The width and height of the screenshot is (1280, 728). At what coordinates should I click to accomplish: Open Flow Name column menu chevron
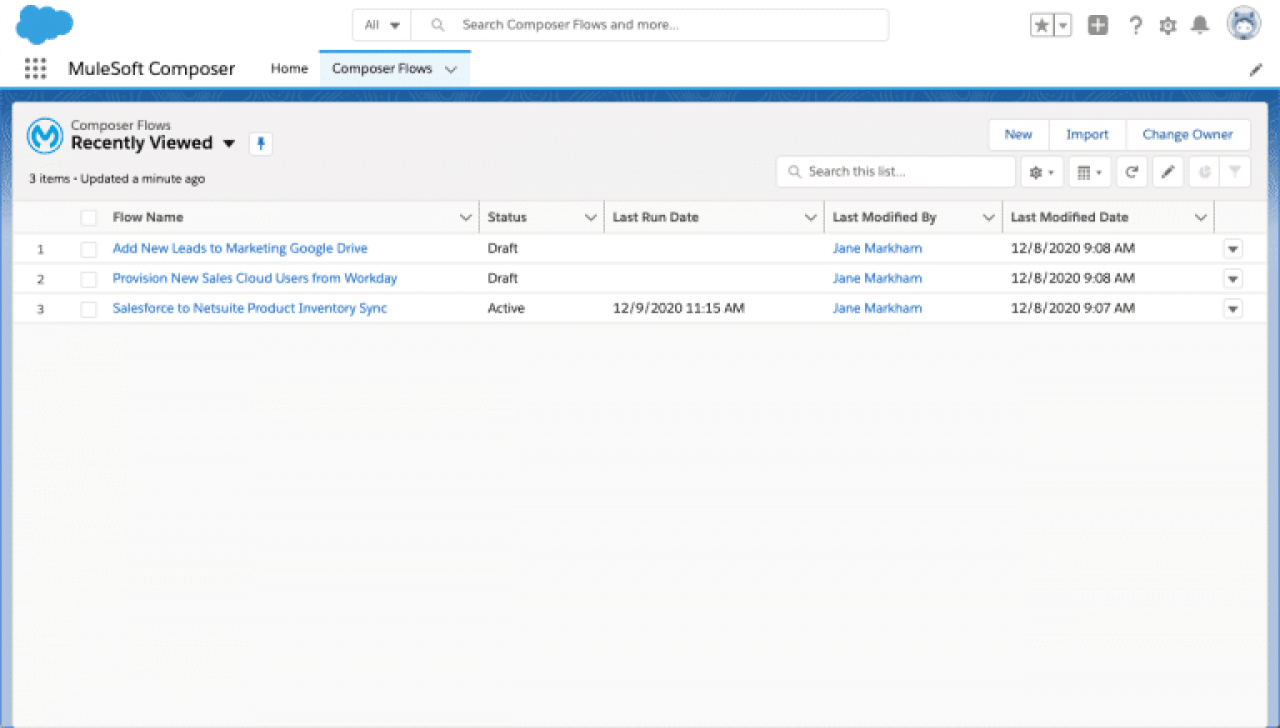click(x=465, y=217)
